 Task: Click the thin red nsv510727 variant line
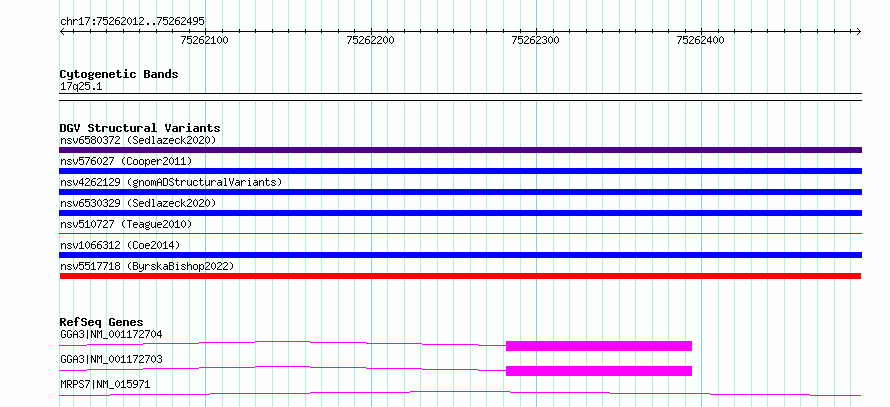pos(460,233)
